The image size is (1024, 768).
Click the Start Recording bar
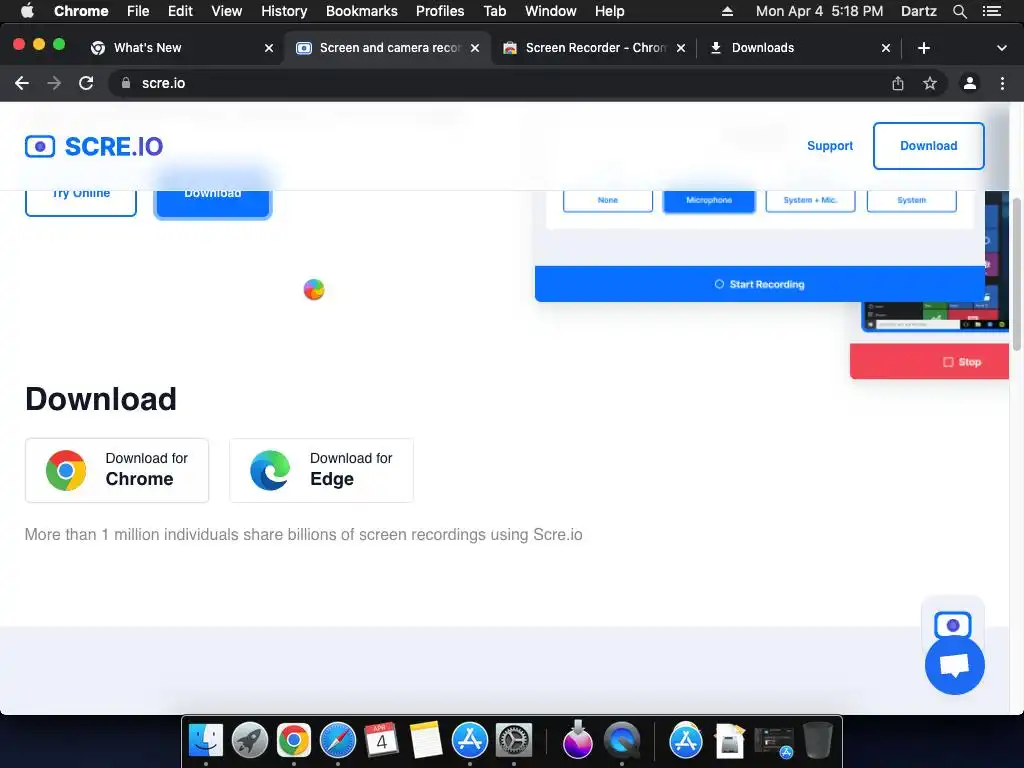coord(760,284)
